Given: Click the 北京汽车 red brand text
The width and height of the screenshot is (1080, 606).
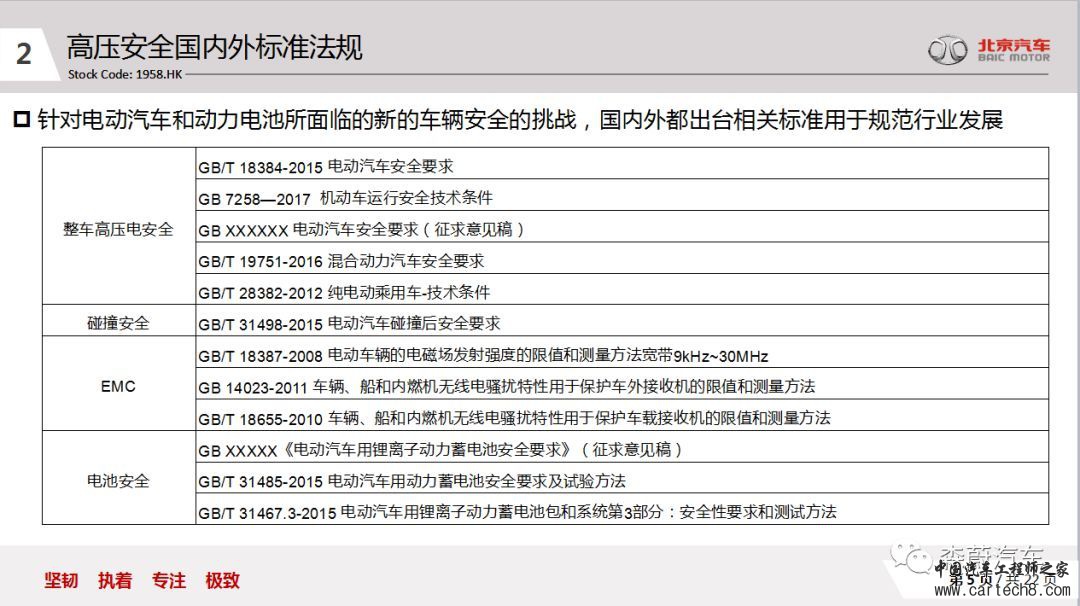Looking at the screenshot, I should [x=1013, y=45].
